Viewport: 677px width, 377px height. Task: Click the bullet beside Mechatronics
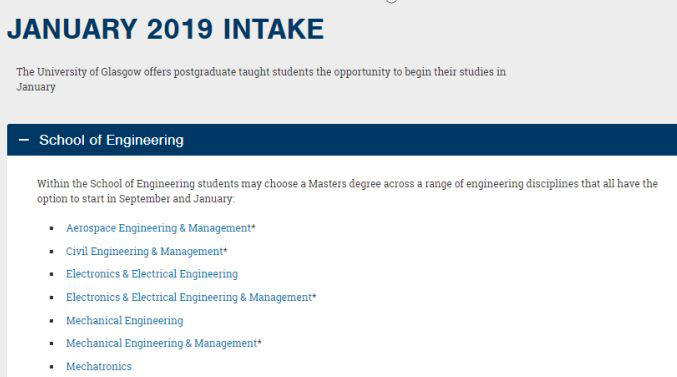[51, 367]
